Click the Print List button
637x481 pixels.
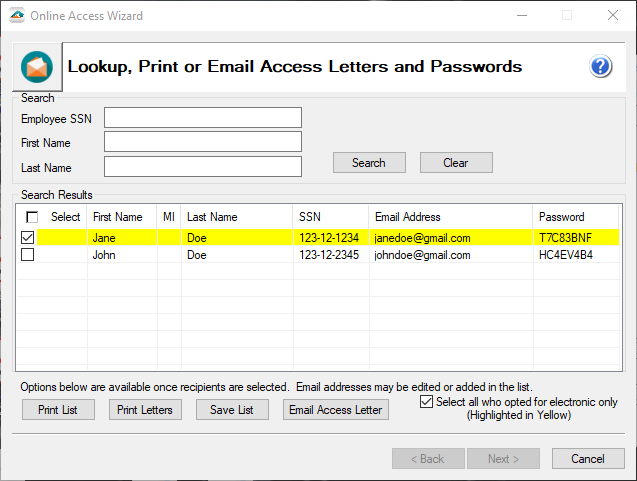[58, 410]
